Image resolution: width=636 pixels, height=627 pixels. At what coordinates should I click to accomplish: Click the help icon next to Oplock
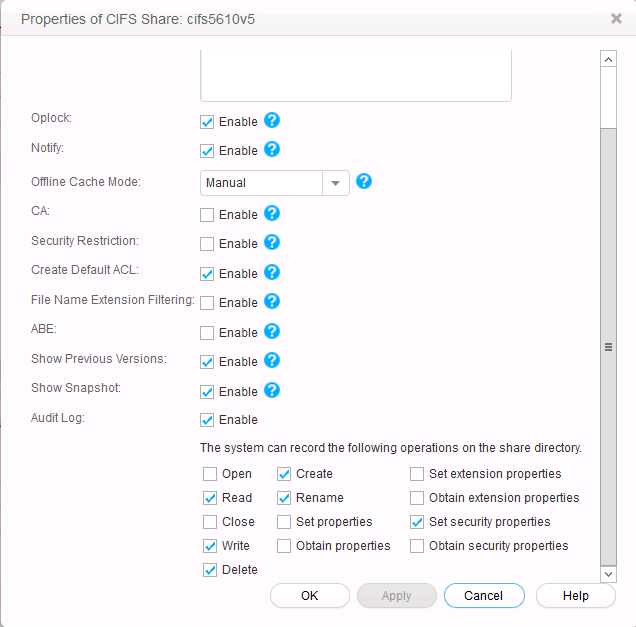(272, 121)
